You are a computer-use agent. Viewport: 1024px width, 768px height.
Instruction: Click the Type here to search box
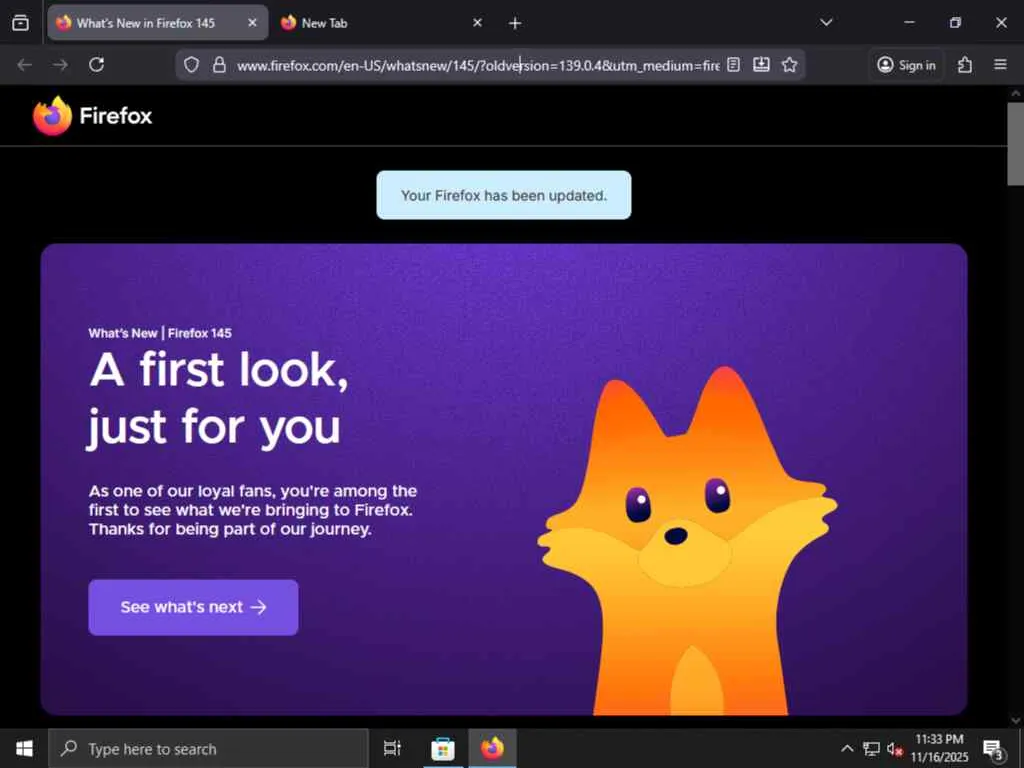point(208,748)
